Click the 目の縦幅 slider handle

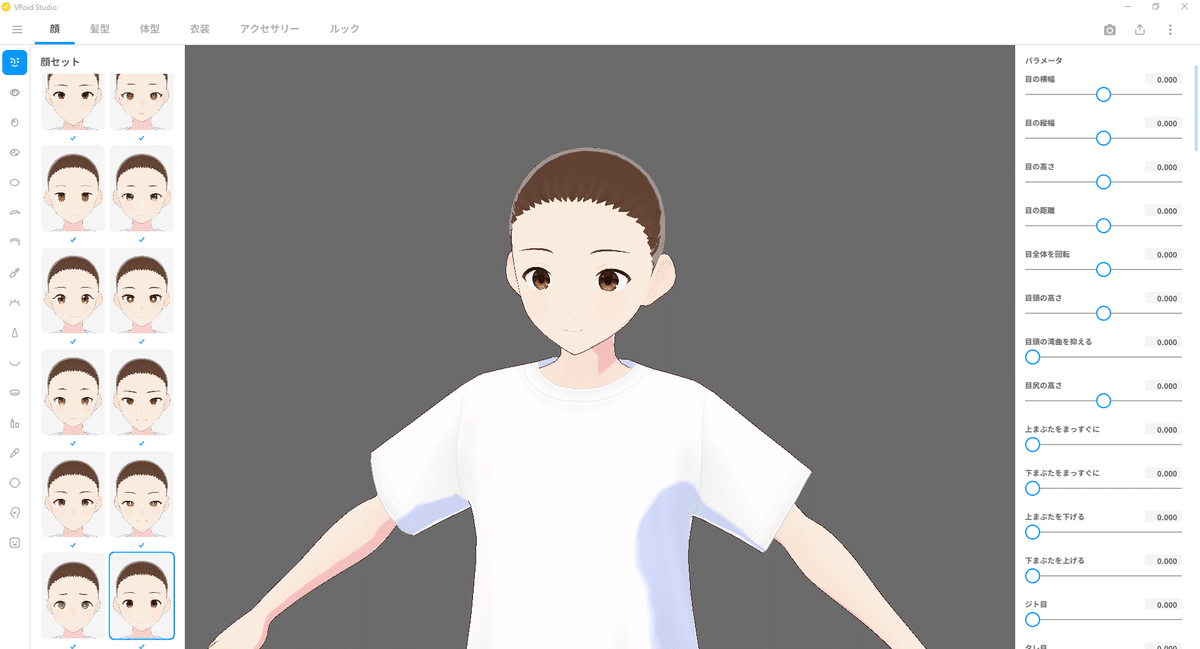click(1103, 138)
